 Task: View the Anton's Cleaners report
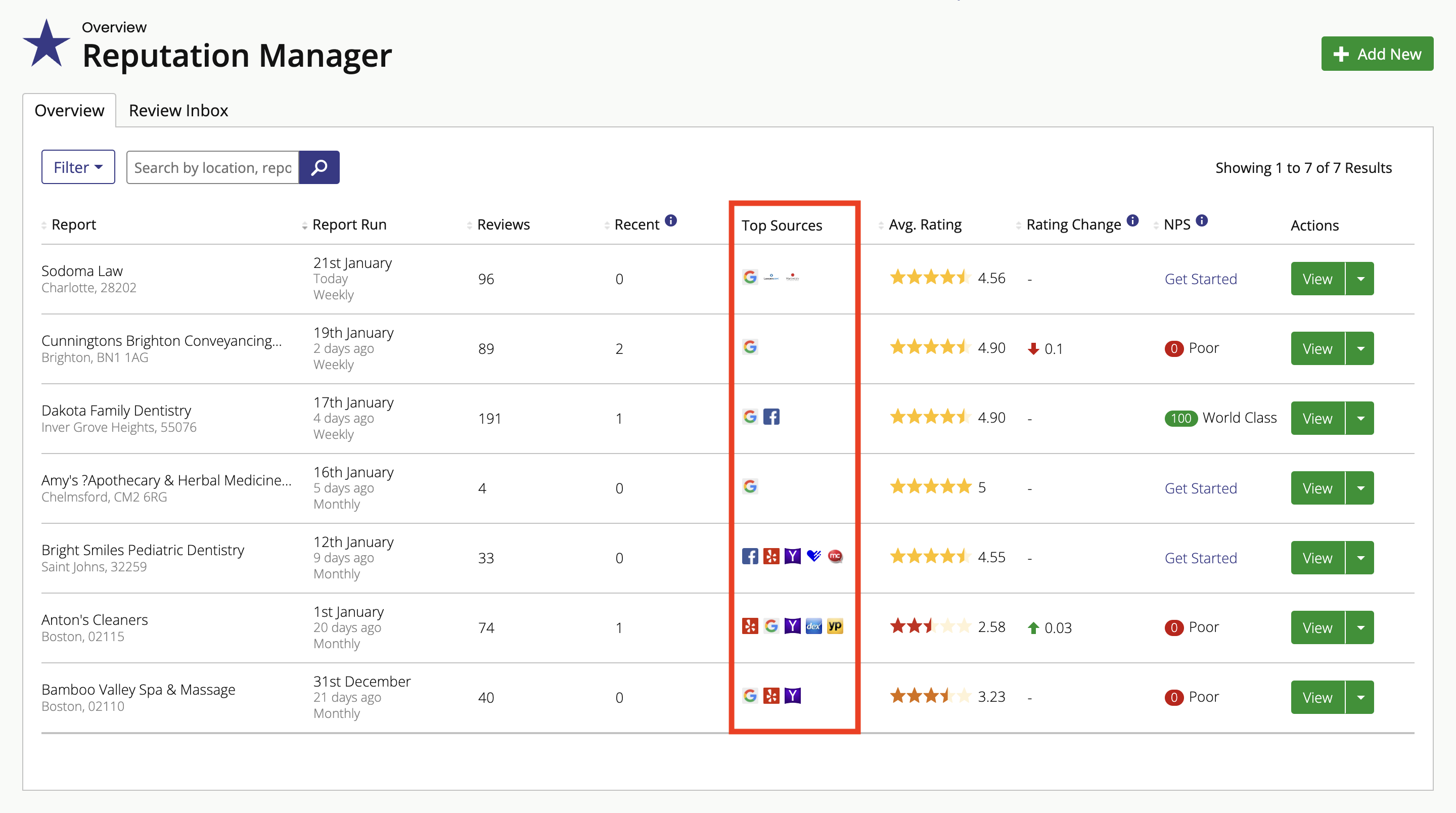click(1317, 627)
